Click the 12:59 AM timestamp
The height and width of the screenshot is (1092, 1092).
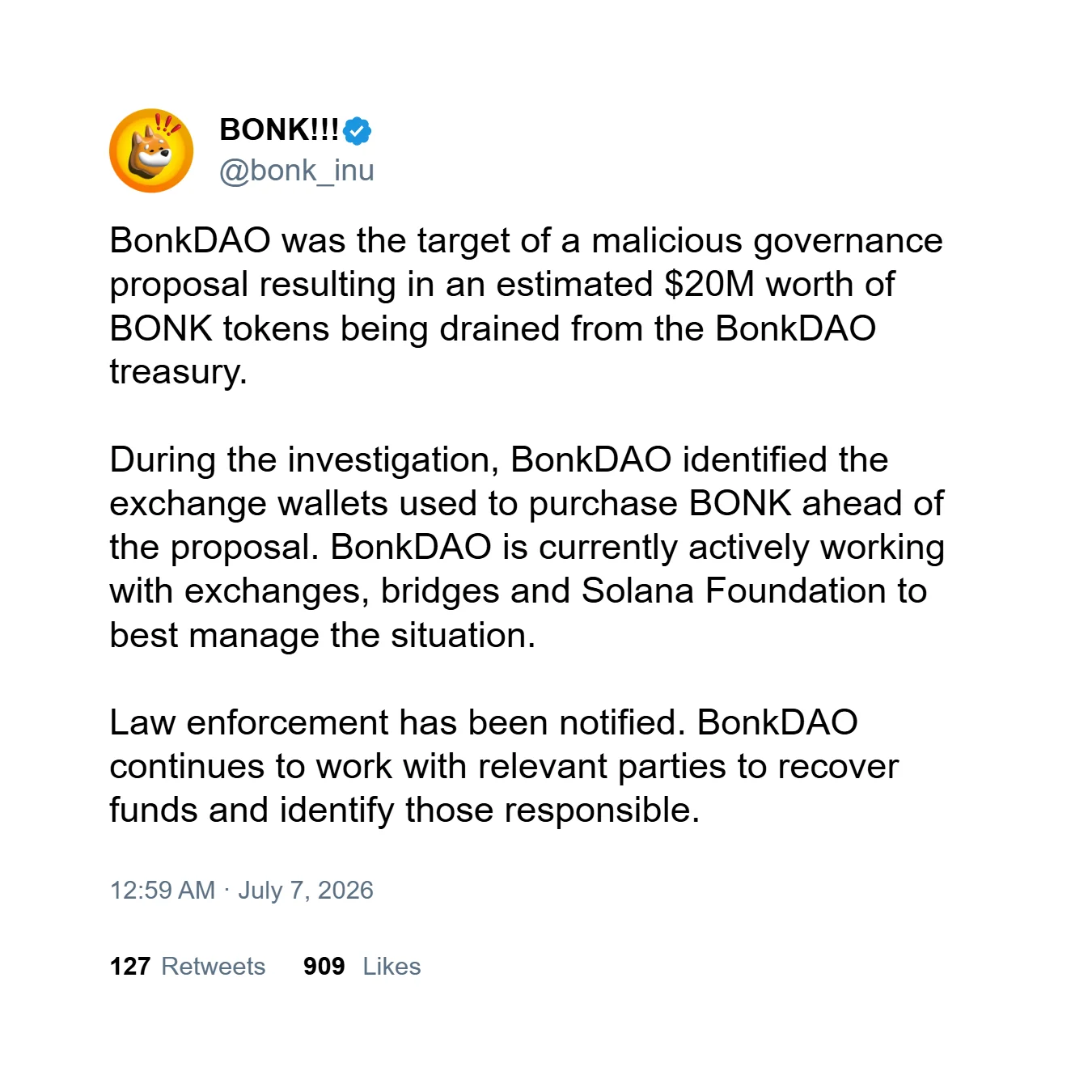(163, 890)
